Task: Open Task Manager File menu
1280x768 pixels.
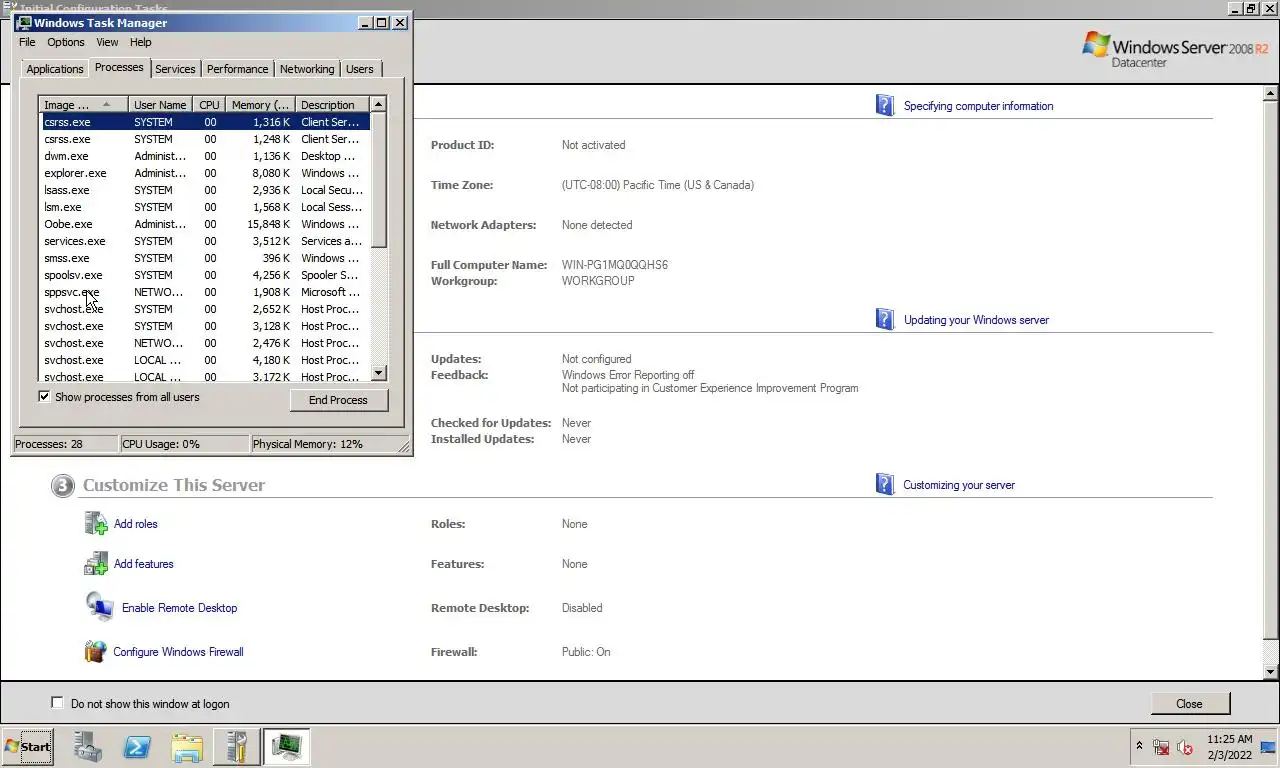Action: [x=27, y=42]
